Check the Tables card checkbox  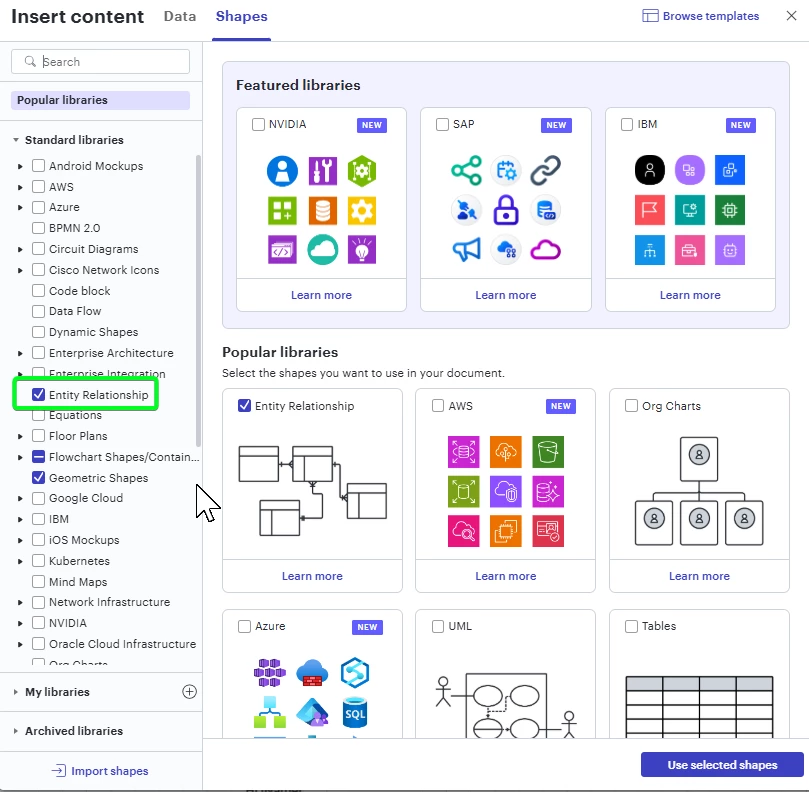[631, 626]
